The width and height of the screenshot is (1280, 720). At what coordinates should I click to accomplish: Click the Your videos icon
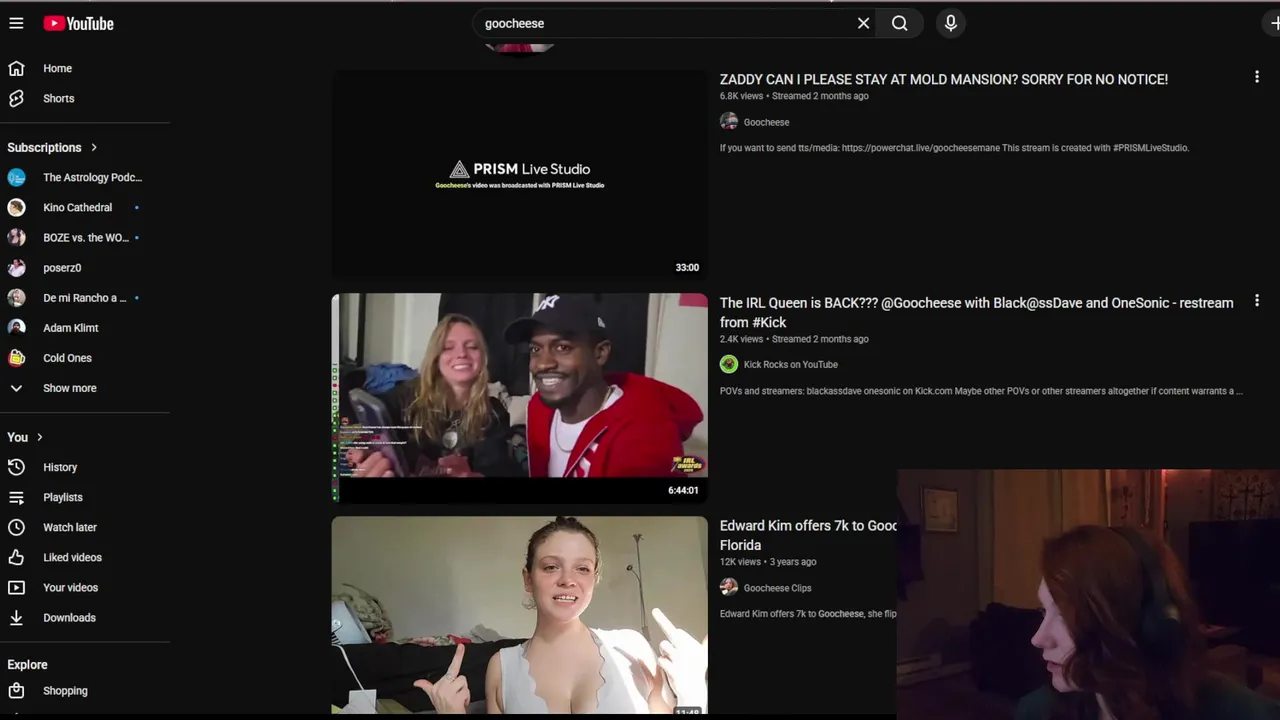pyautogui.click(x=16, y=587)
